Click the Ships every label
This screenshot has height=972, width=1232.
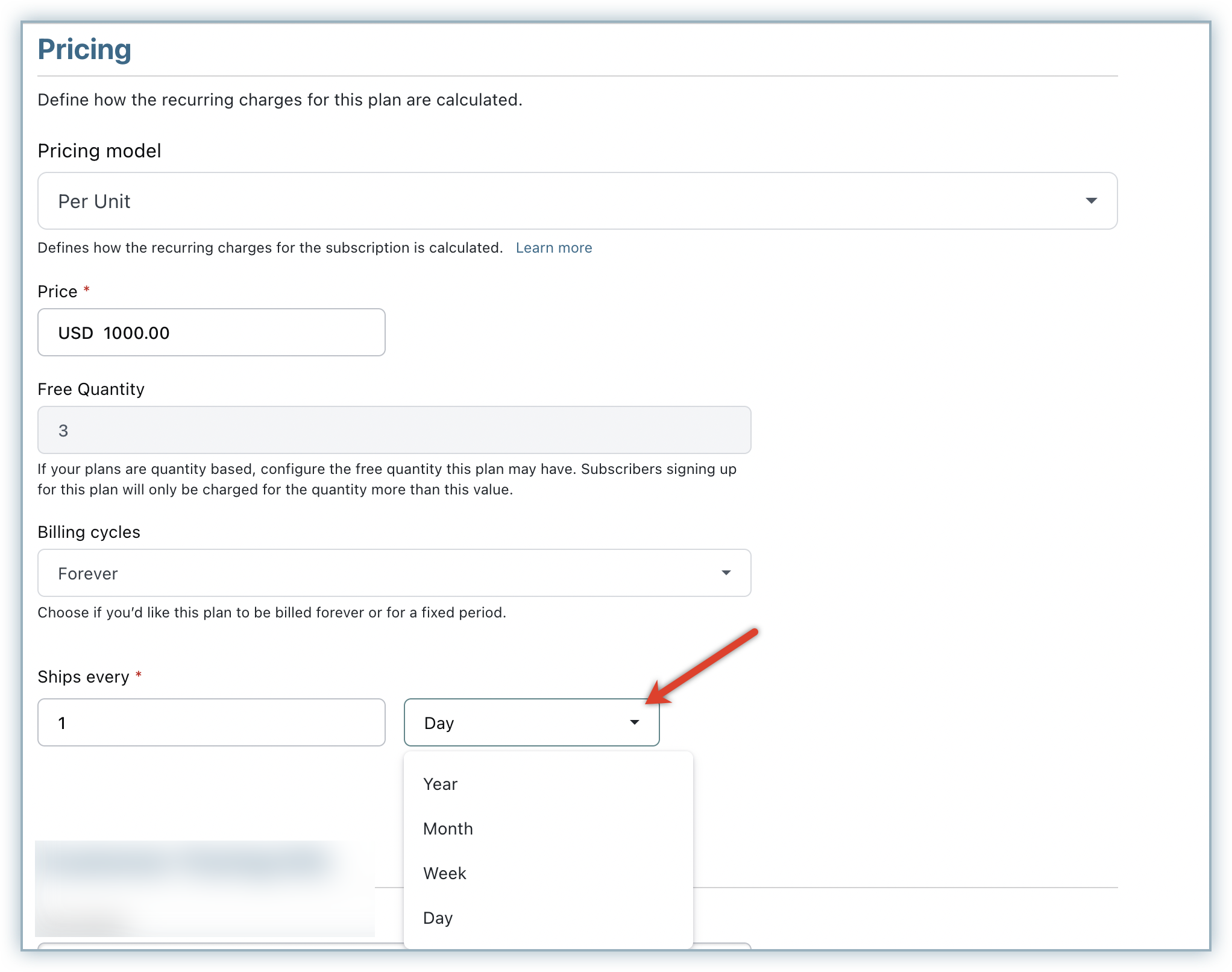[83, 677]
